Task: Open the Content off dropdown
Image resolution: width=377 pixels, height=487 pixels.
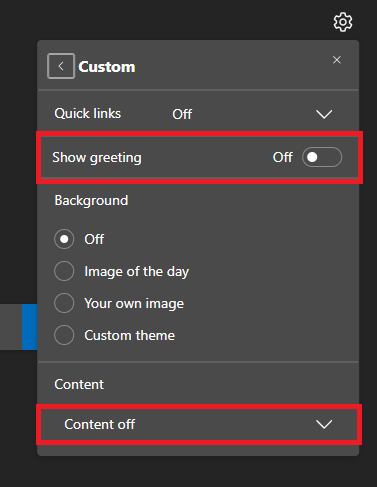Action: click(x=199, y=424)
